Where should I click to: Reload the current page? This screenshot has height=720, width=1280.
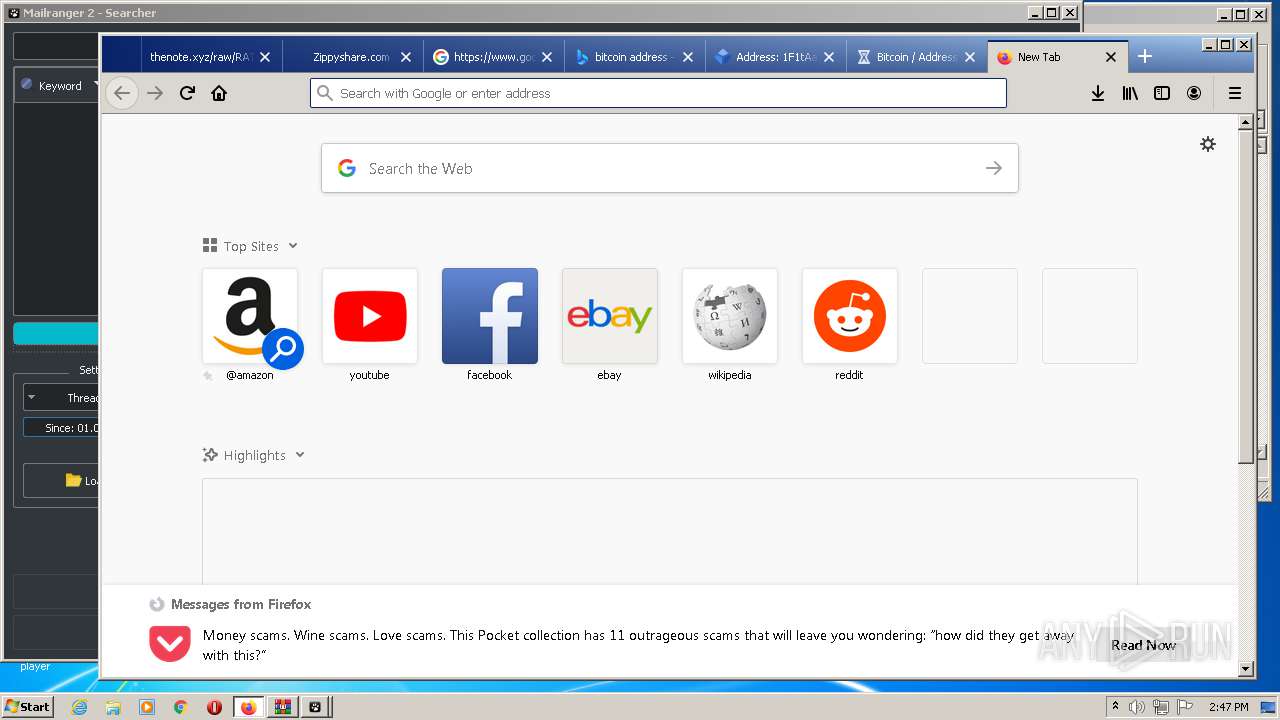pyautogui.click(x=187, y=93)
